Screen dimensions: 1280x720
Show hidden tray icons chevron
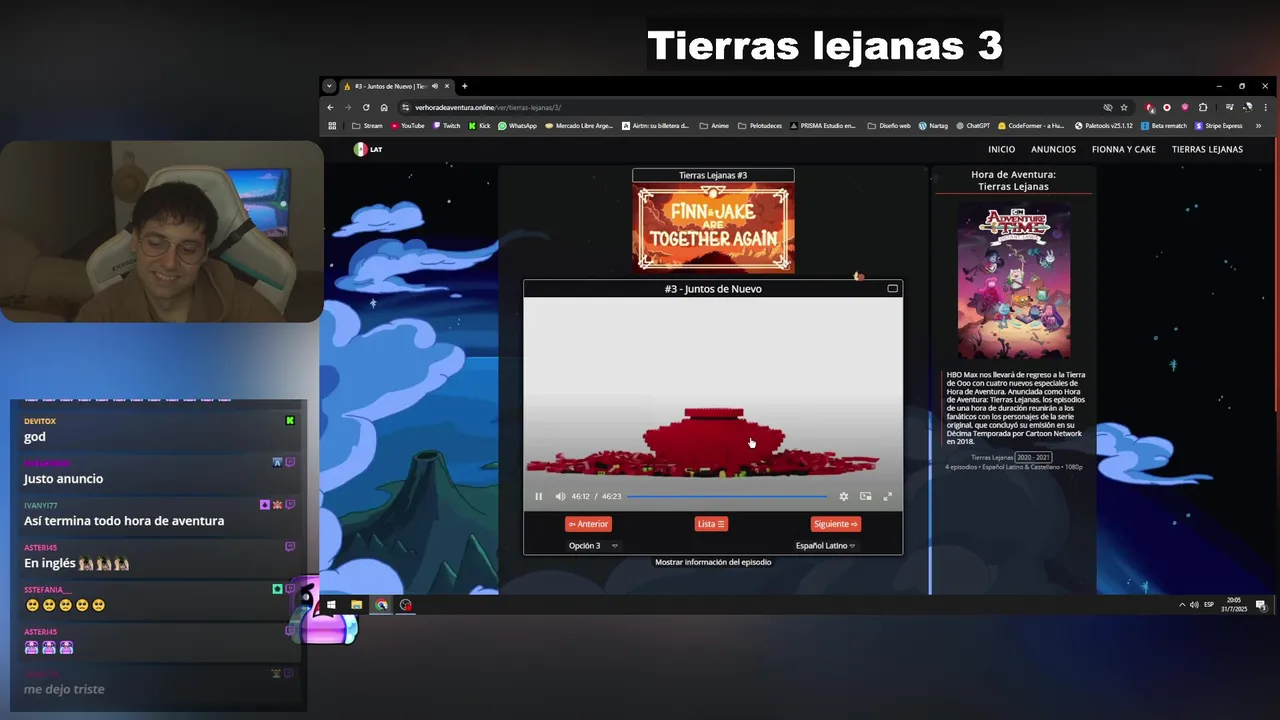coord(1182,605)
